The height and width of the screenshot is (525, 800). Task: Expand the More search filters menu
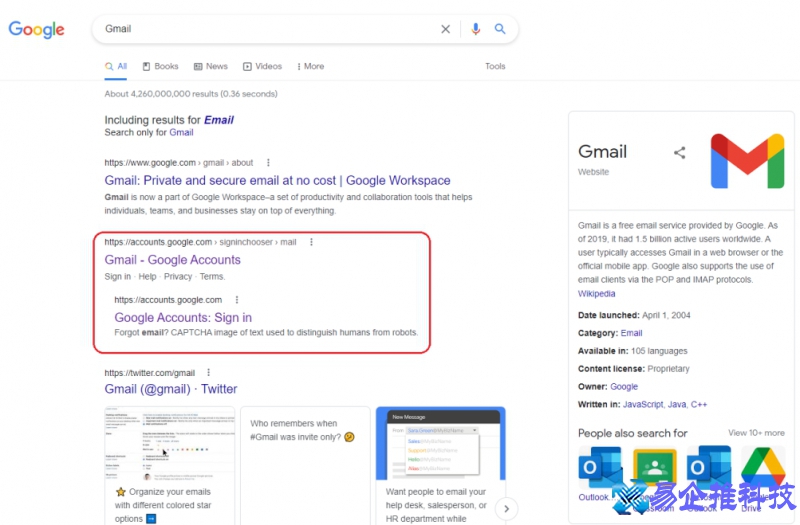tap(310, 67)
